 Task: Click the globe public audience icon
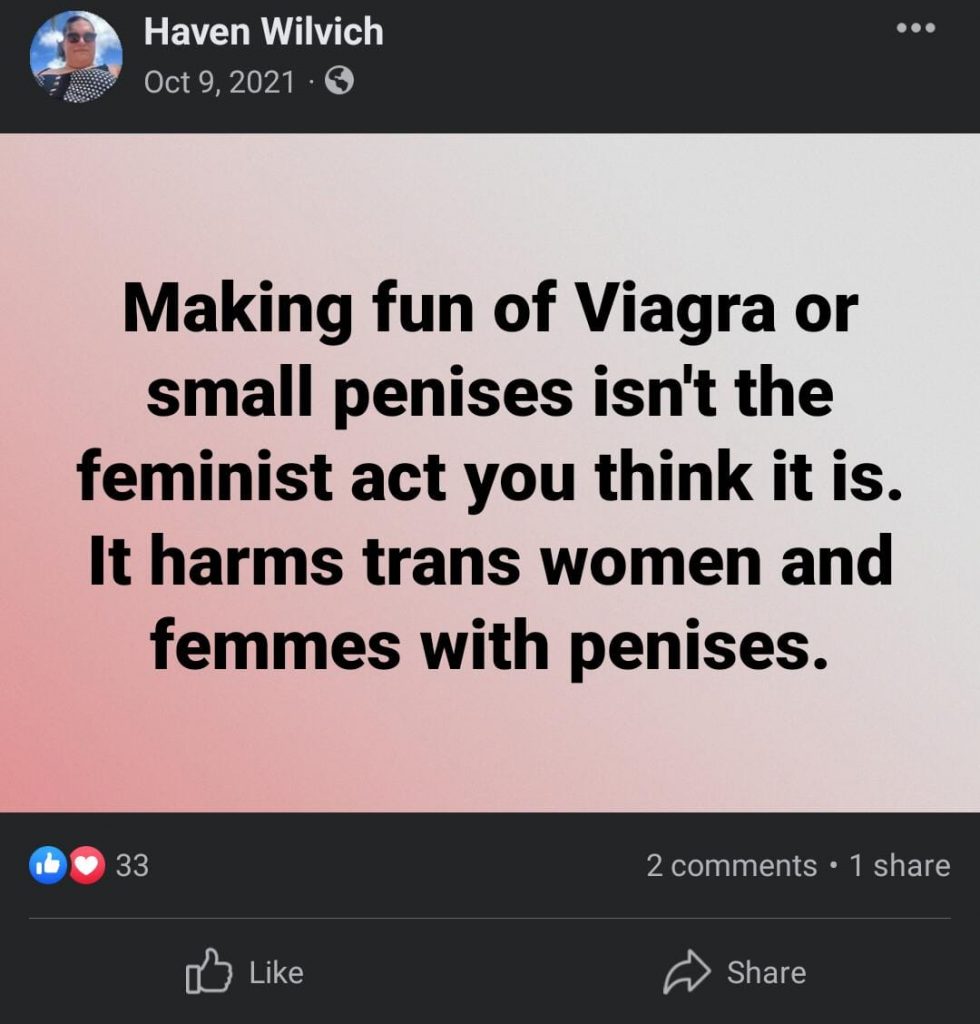click(x=340, y=82)
